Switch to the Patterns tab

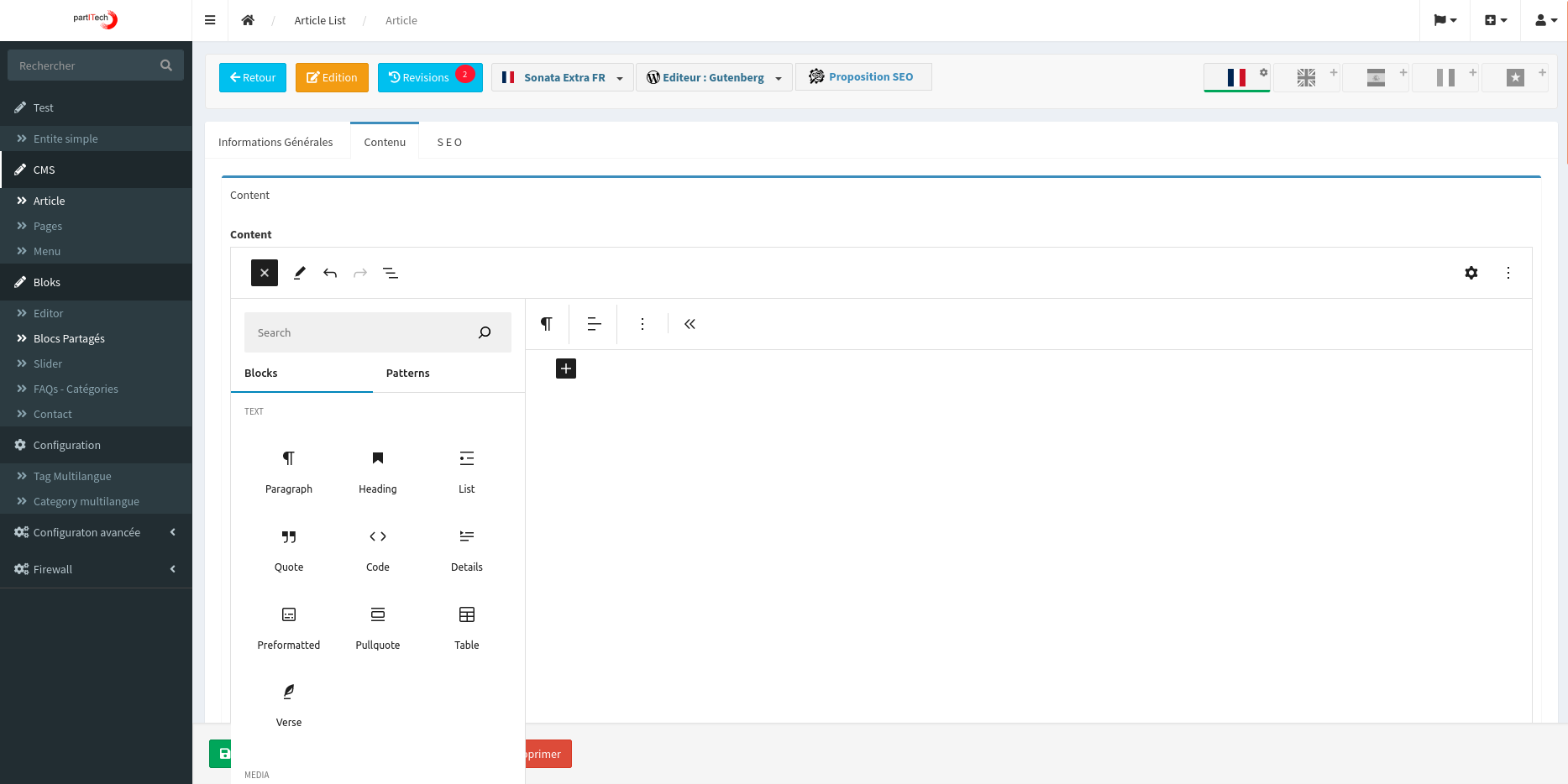[407, 373]
